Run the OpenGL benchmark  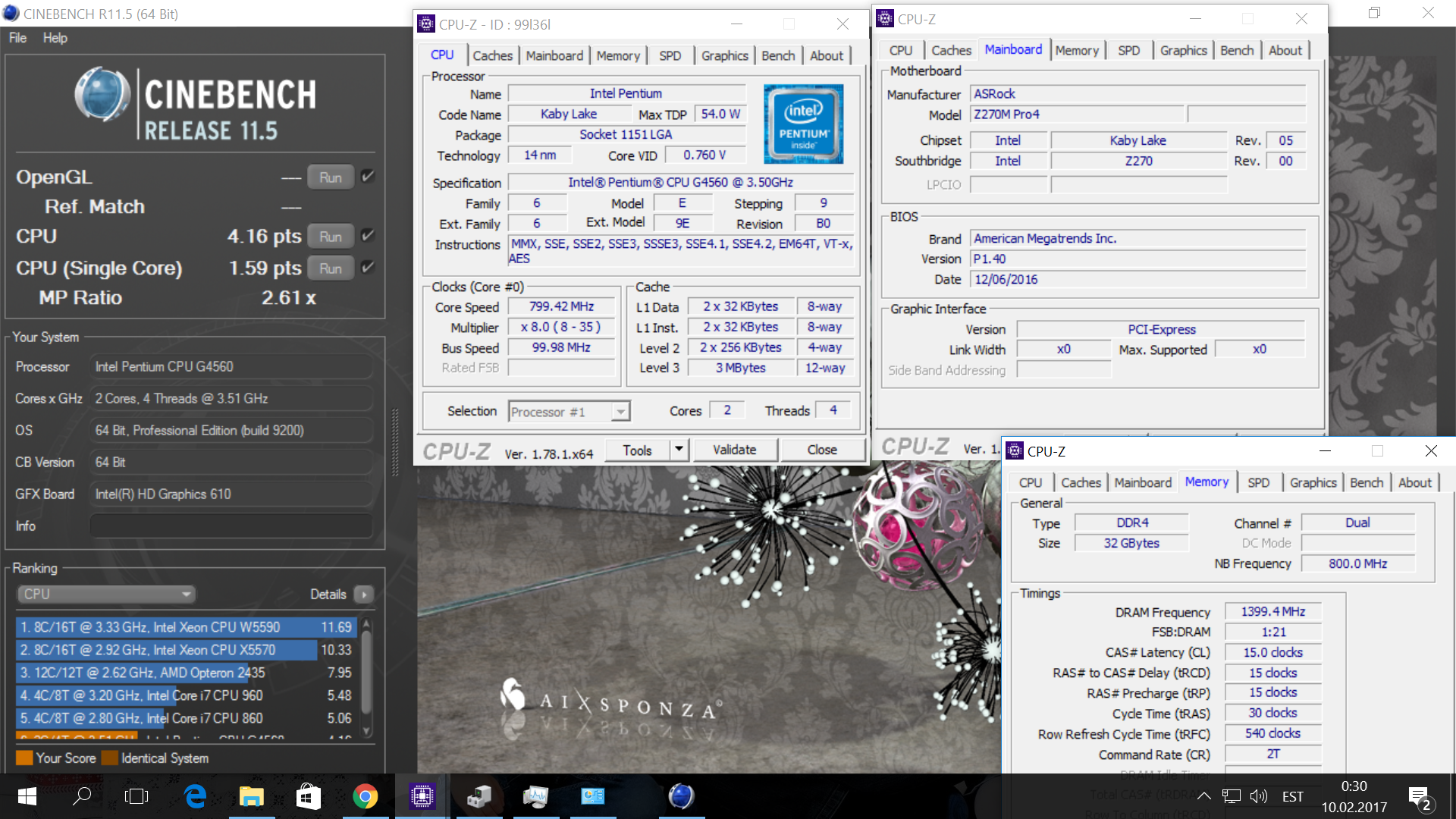point(331,177)
